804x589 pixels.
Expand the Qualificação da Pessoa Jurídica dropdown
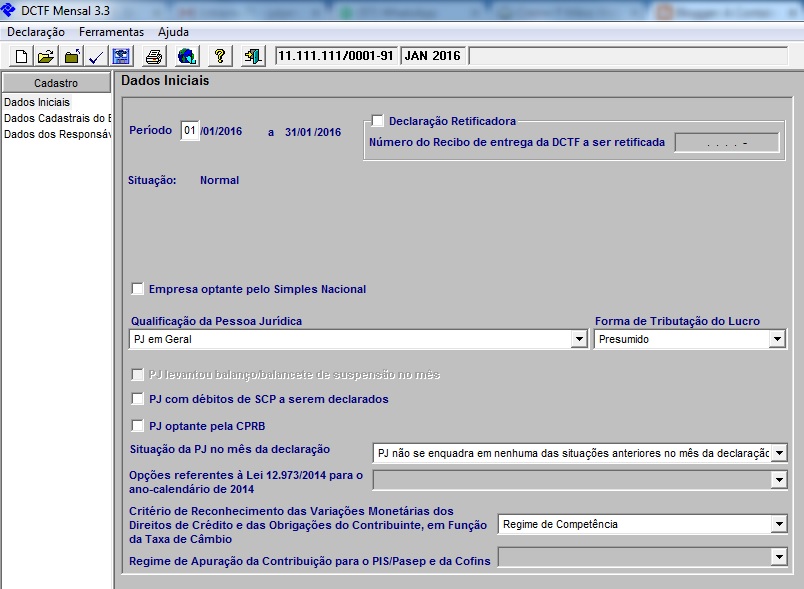click(580, 339)
